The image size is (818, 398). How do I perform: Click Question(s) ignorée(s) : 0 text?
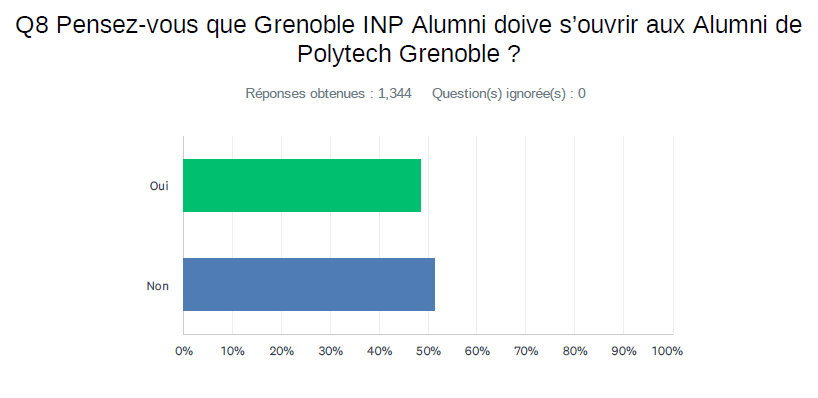click(509, 94)
